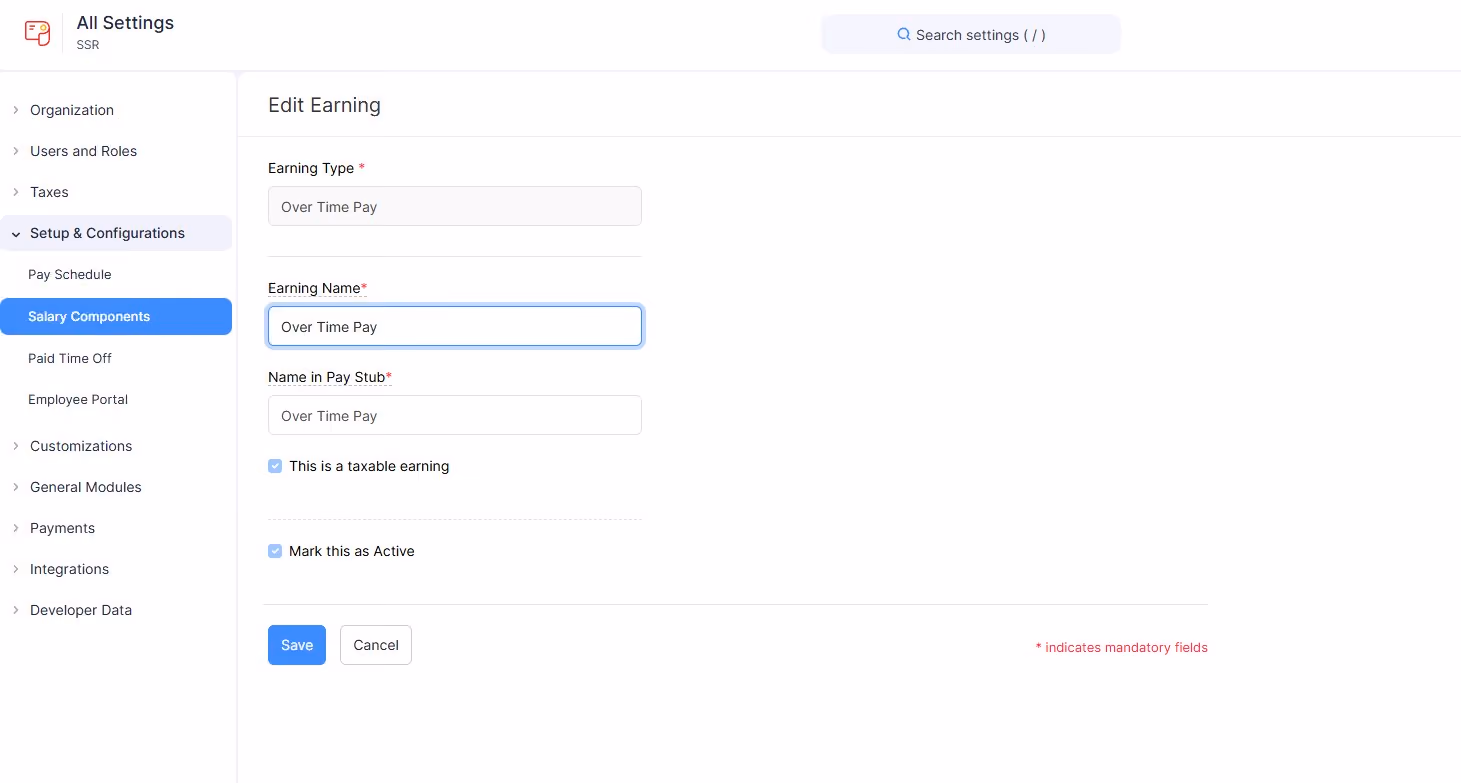Expand the Payments chevron arrow
This screenshot has width=1461, height=783.
(16, 528)
